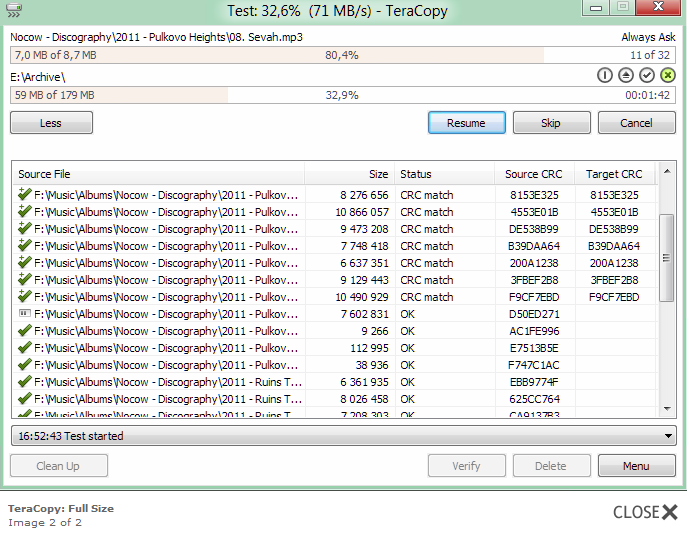687x537 pixels.
Task: Click the source file path of the 112 995 row
Action: point(166,348)
